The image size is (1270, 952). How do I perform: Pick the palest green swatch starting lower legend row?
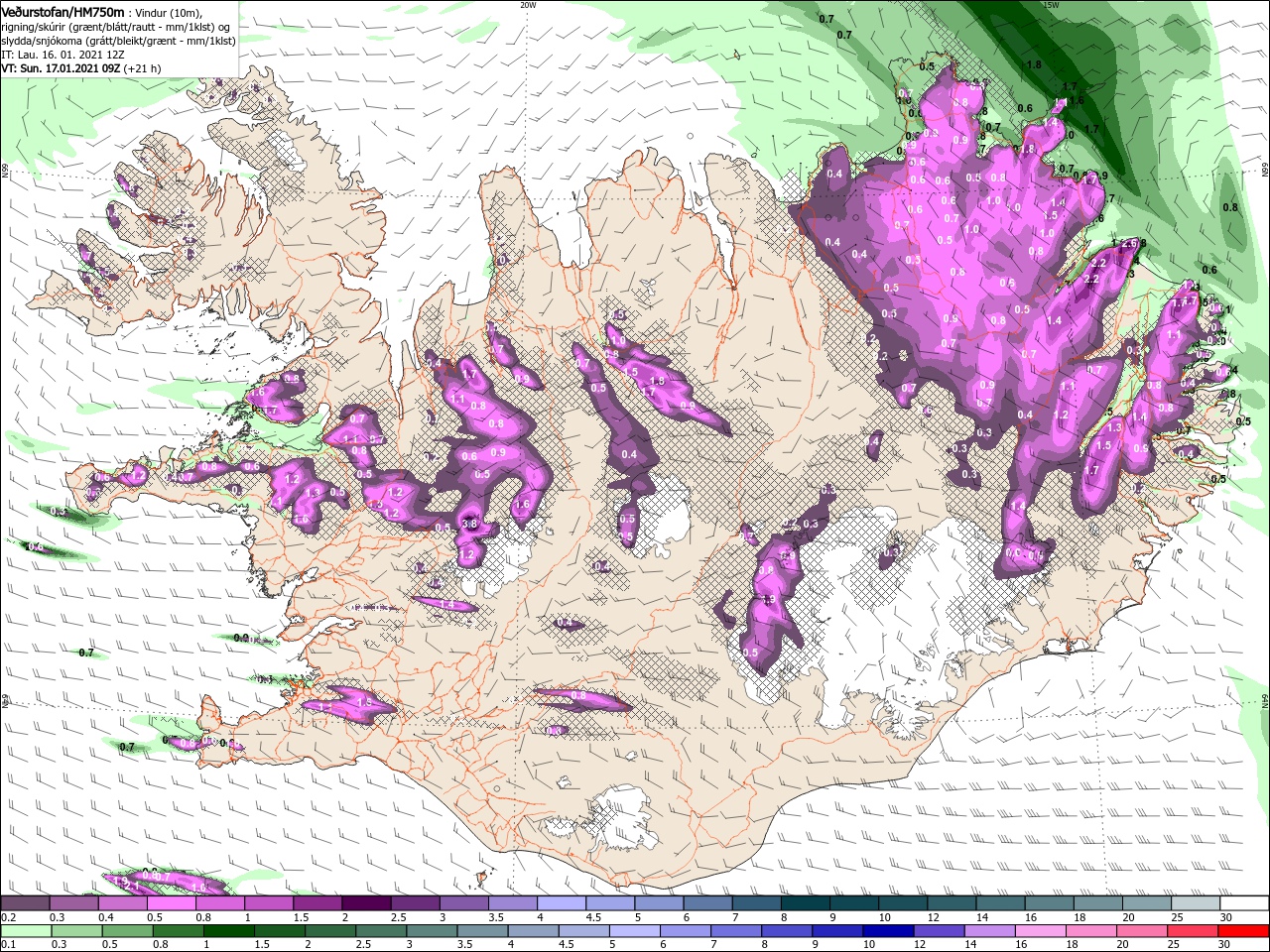(25, 930)
